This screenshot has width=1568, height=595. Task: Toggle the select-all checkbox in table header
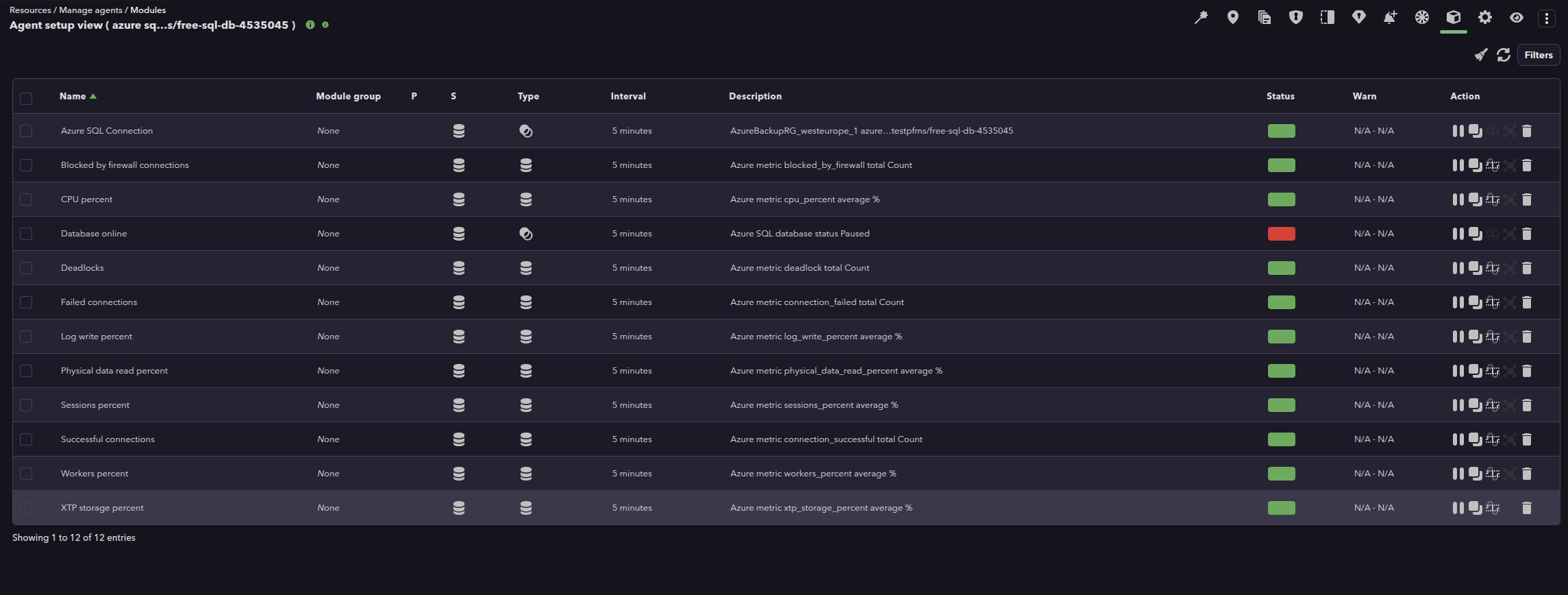(26, 98)
